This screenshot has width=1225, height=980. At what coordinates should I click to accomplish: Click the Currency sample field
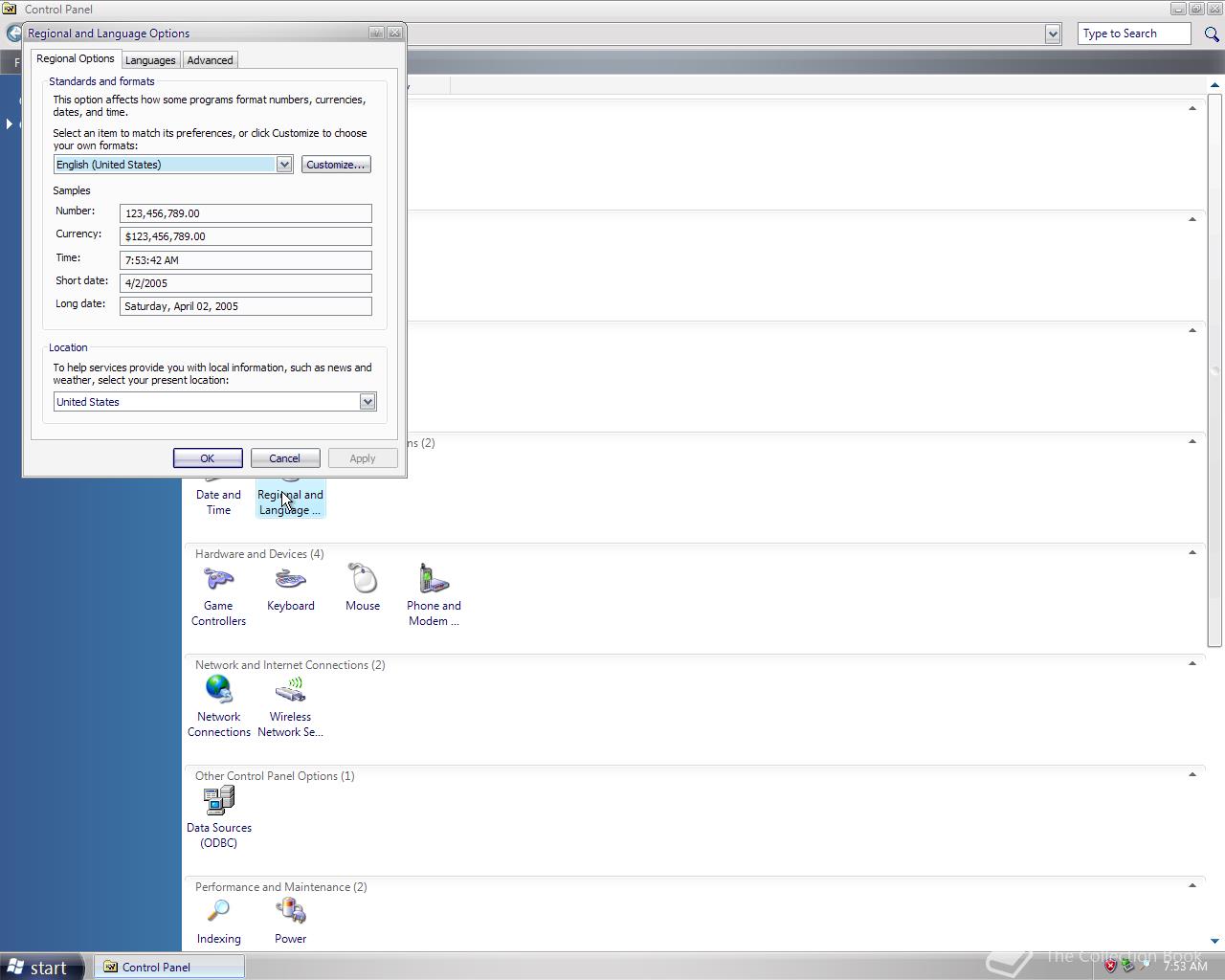point(246,236)
